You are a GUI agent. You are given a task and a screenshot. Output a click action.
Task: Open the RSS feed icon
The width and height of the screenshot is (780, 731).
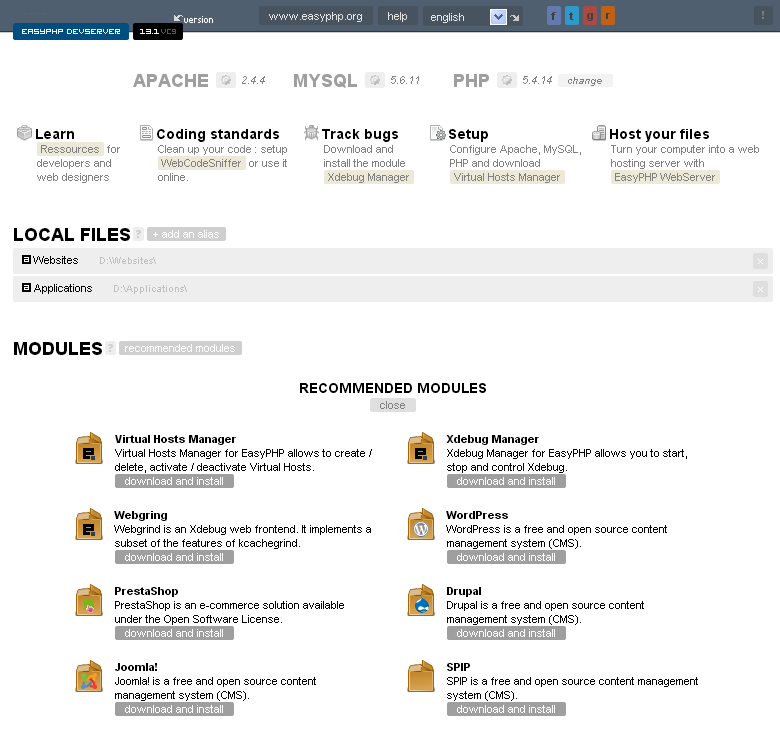tap(608, 16)
